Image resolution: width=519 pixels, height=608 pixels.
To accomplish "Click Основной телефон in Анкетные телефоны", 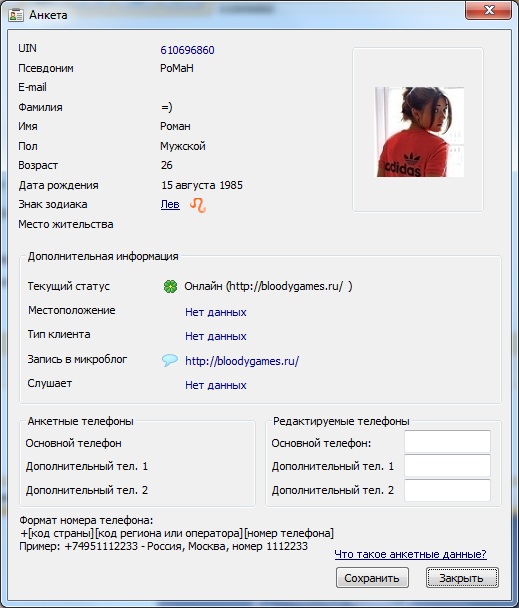I will point(74,443).
